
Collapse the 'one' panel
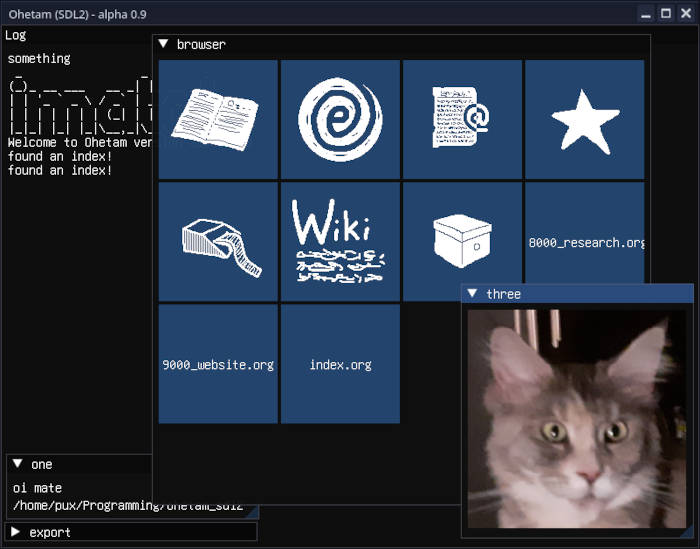[x=17, y=463]
